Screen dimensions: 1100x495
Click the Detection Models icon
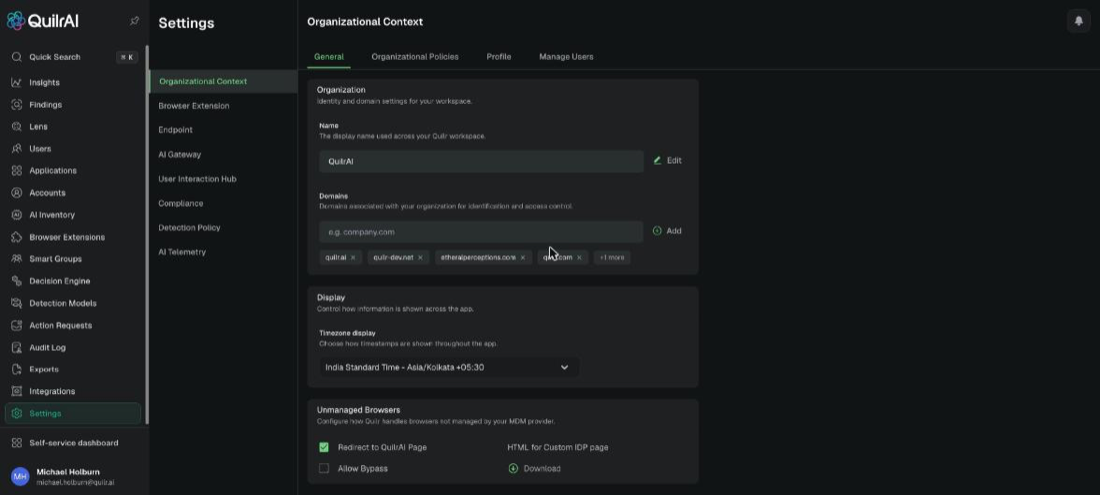click(x=17, y=303)
